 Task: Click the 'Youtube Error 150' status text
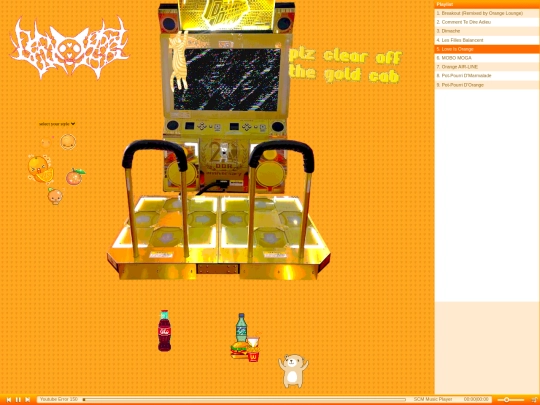pos(59,399)
